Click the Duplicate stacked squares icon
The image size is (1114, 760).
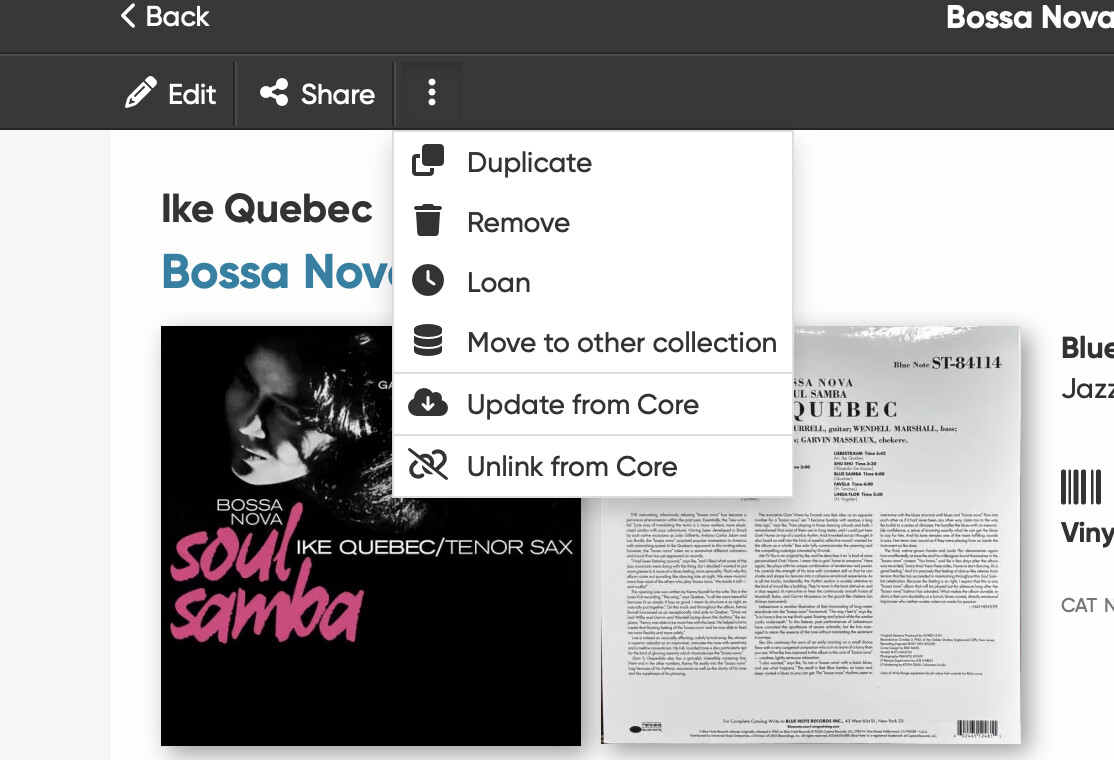coord(428,161)
